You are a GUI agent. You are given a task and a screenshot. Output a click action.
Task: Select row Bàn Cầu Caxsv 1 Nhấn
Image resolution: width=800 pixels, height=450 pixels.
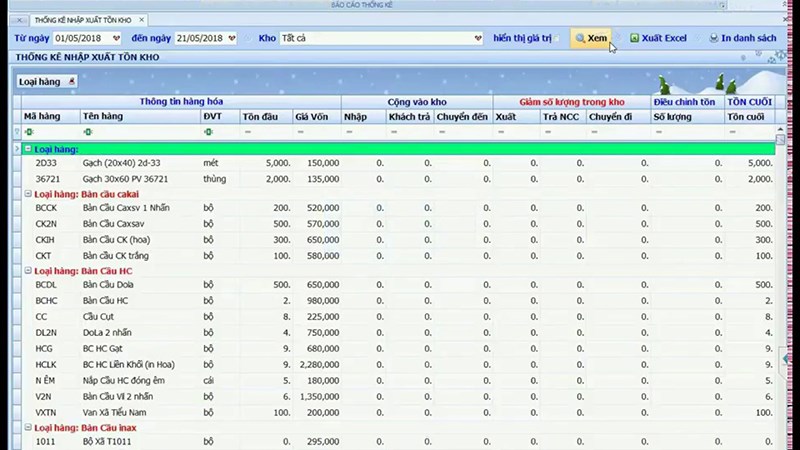pyautogui.click(x=398, y=208)
